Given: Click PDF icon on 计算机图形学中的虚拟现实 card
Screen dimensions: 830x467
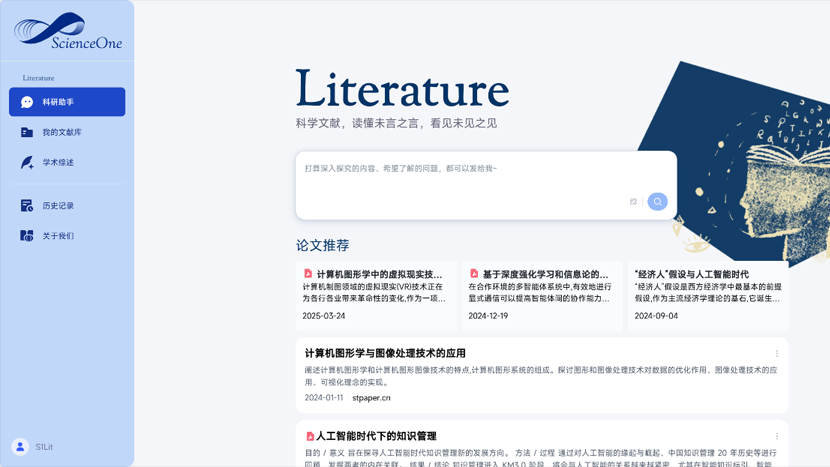Looking at the screenshot, I should (x=308, y=274).
